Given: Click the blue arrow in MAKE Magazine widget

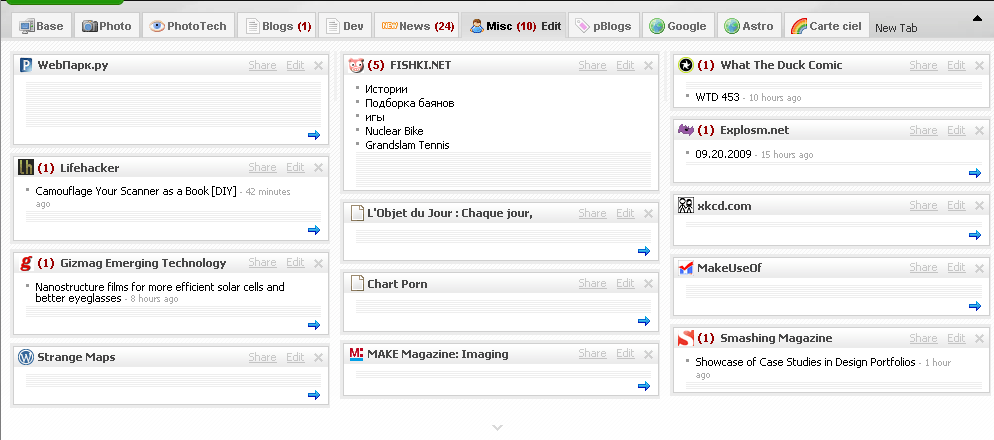Looking at the screenshot, I should [644, 385].
